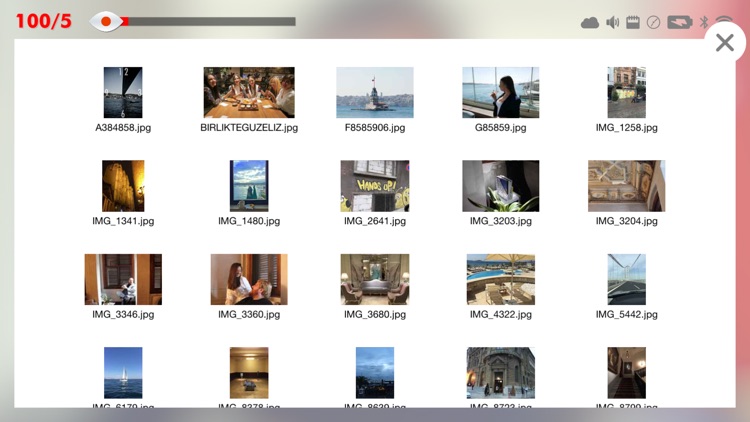Viewport: 750px width, 422px height.
Task: Select the IMG_5442.jpg bridge thumbnail
Action: pos(627,279)
